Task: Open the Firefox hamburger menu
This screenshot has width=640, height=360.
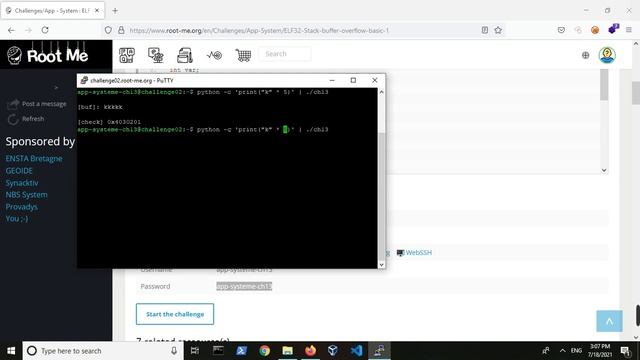Action: coord(629,30)
